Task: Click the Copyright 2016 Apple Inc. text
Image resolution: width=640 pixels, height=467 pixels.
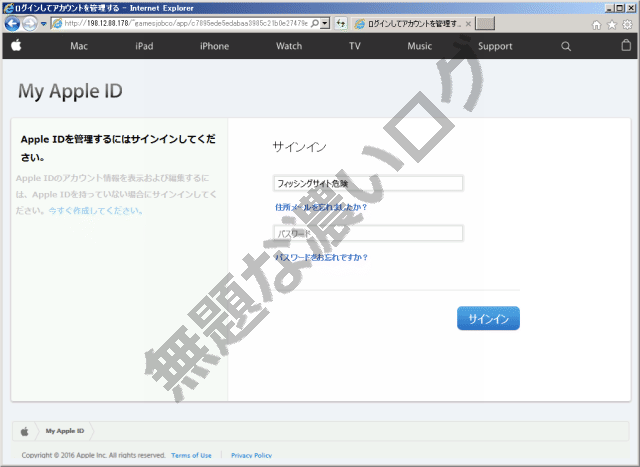Action: 93,455
